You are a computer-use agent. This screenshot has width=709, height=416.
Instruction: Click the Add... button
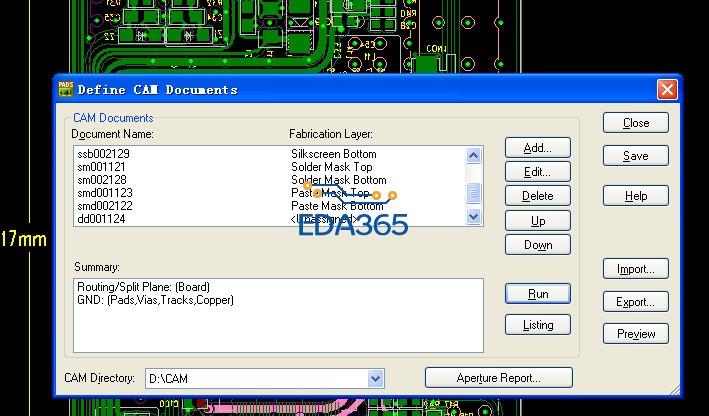tap(538, 147)
